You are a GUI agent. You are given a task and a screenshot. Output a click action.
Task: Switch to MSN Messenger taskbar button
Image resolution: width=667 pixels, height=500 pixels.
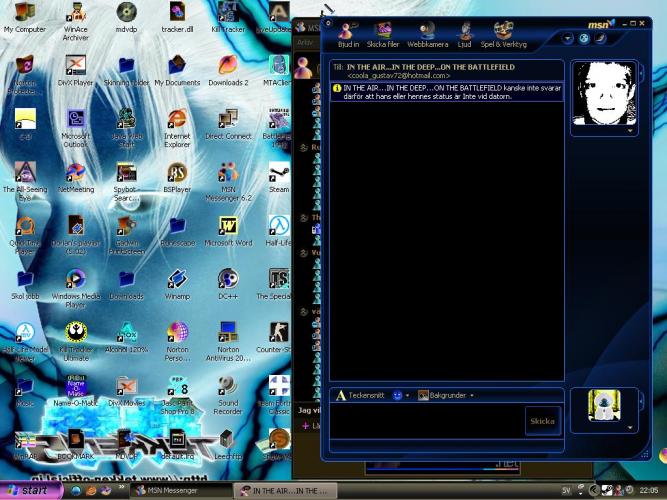[x=180, y=491]
